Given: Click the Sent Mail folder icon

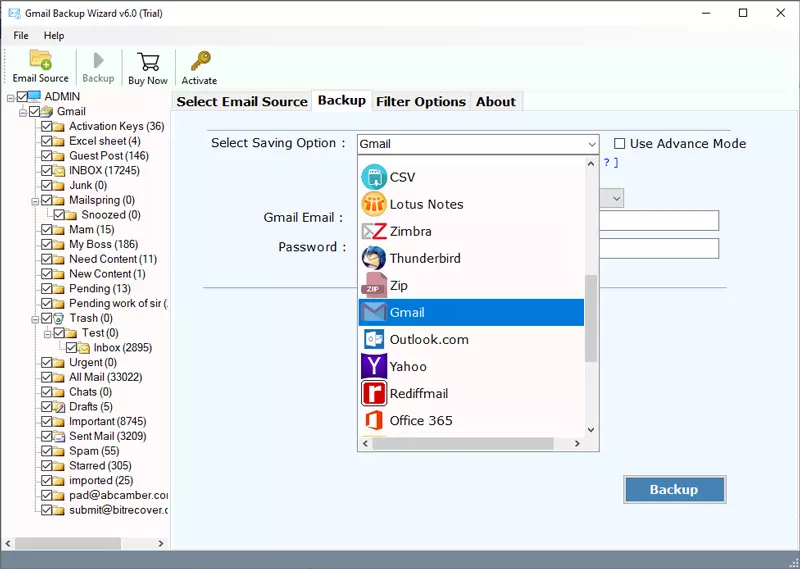Looking at the screenshot, I should click(59, 436).
